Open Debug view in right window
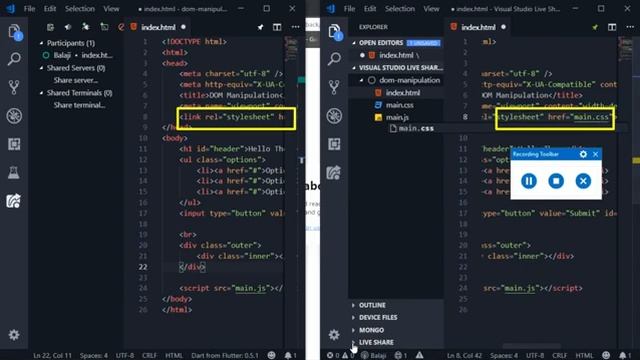This screenshot has height=360, width=640. [x=334, y=116]
